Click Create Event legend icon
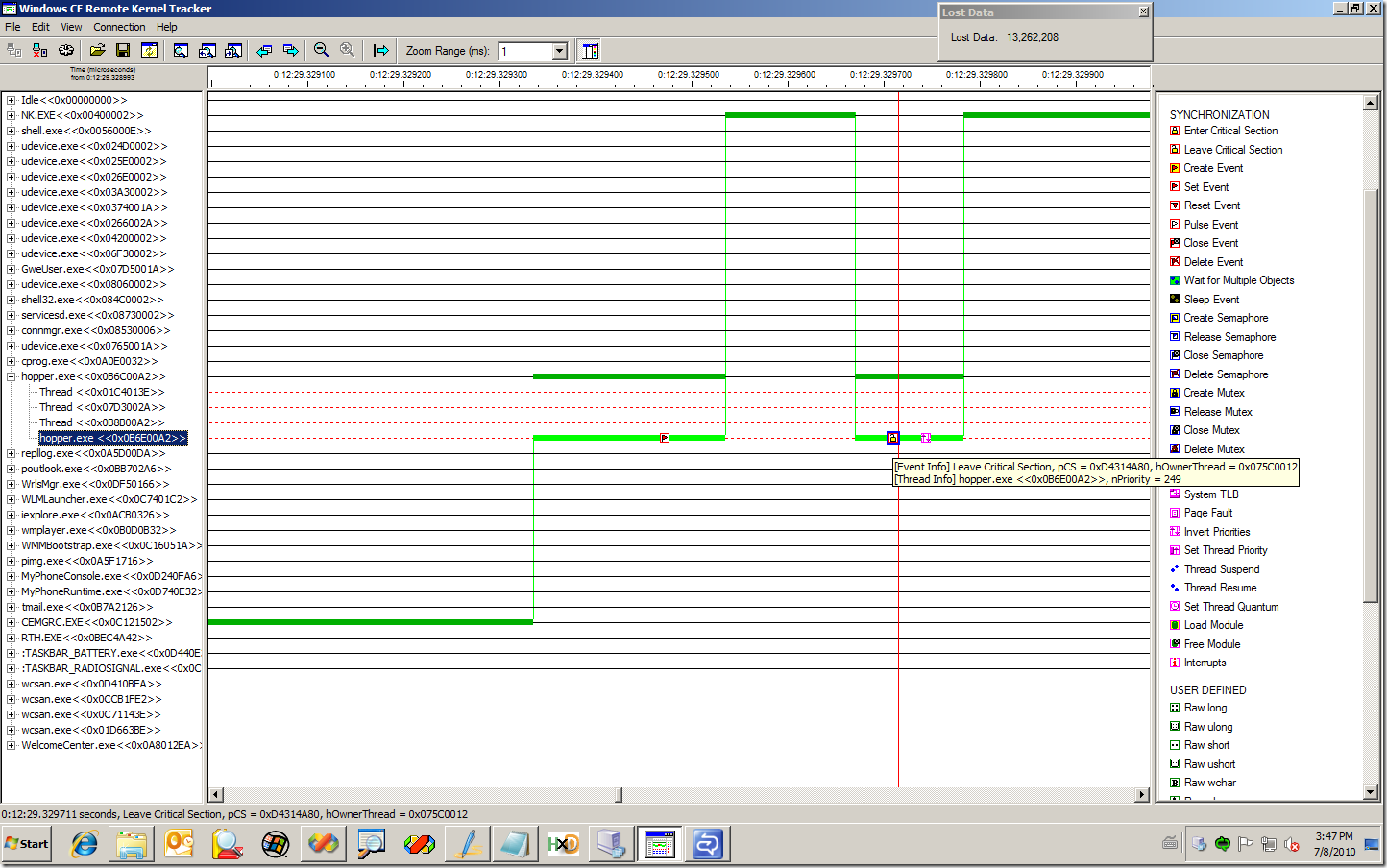This screenshot has width=1387, height=868. (1175, 168)
